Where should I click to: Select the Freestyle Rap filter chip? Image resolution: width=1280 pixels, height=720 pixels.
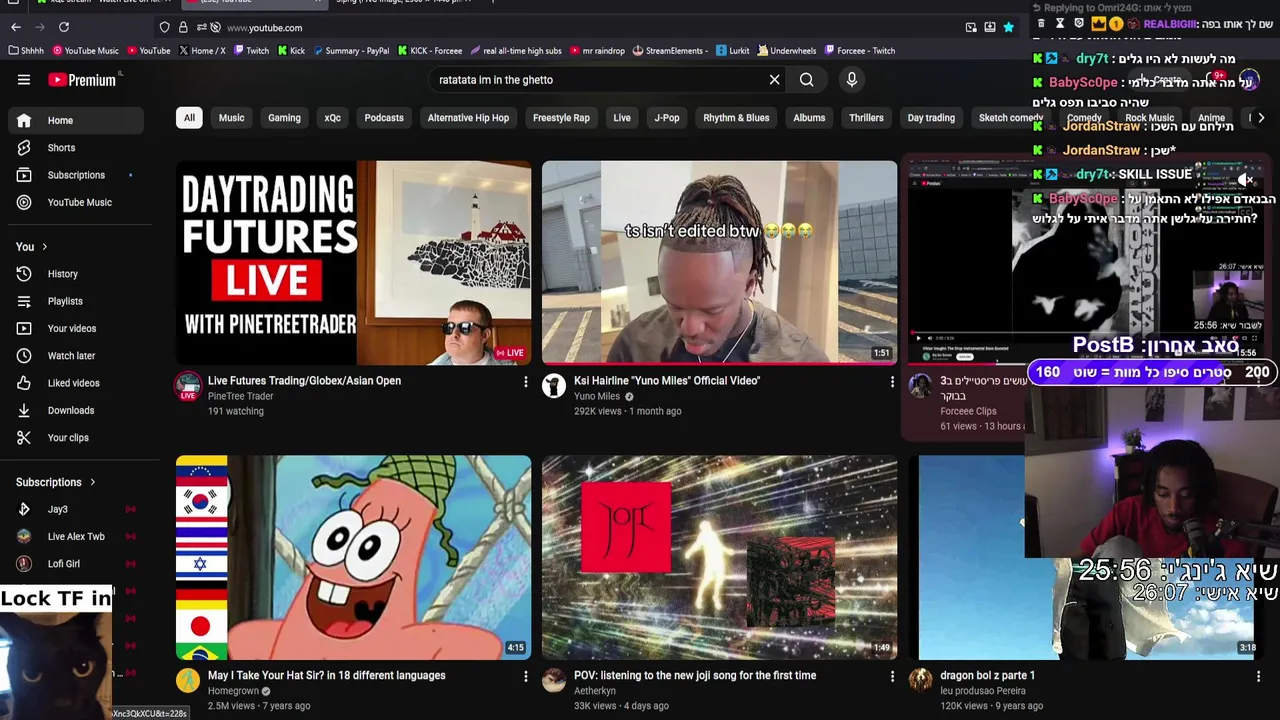click(x=561, y=118)
